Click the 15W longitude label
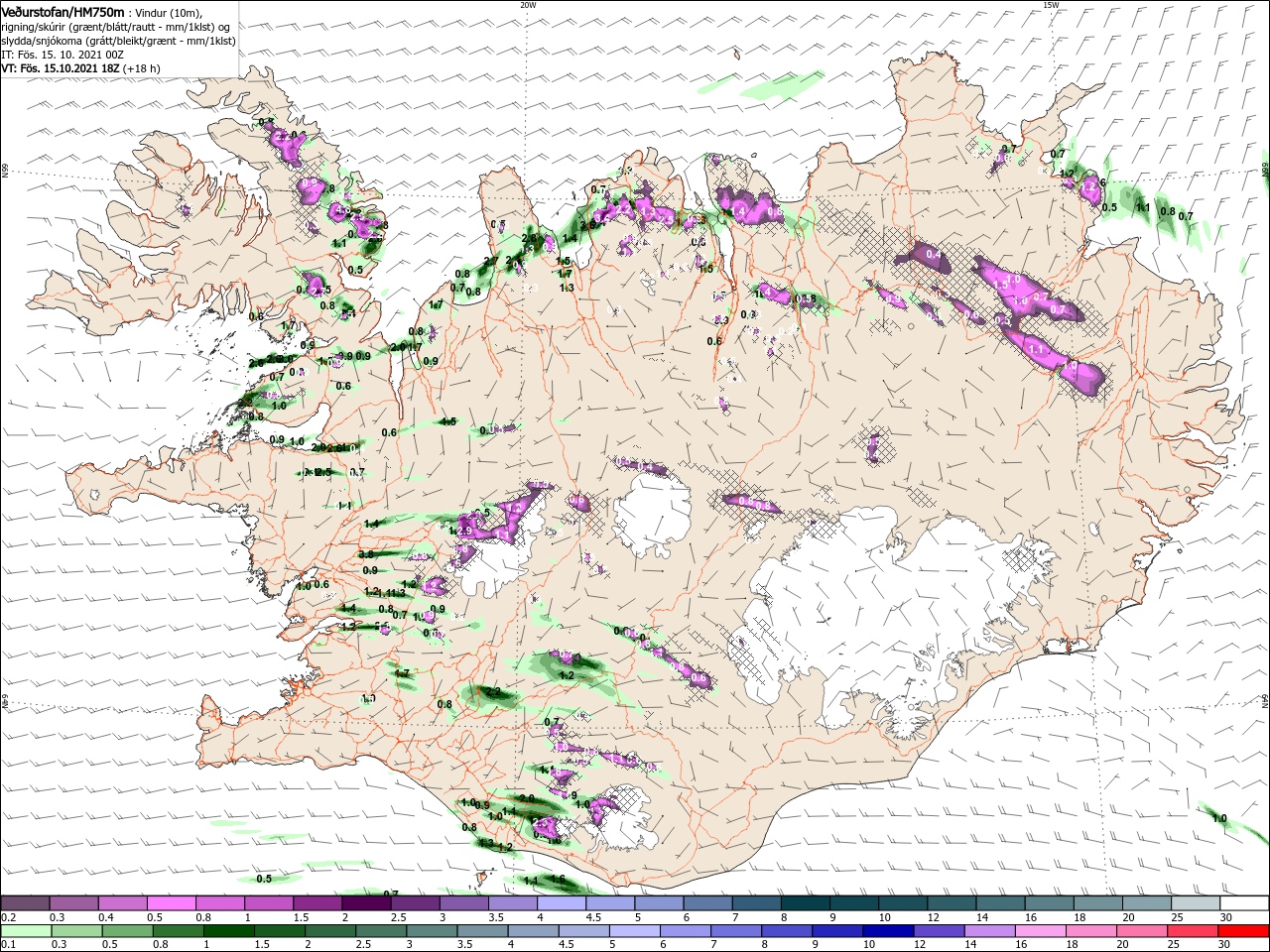Viewport: 1270px width, 952px height. click(1051, 5)
